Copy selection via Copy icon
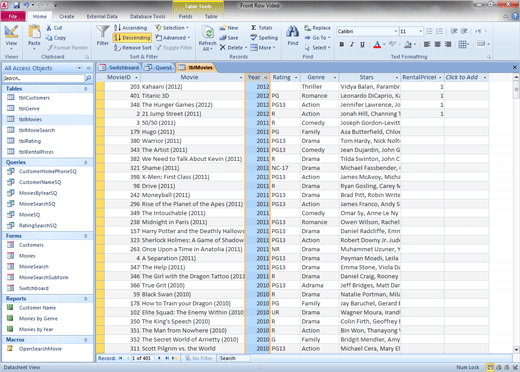 pyautogui.click(x=56, y=38)
